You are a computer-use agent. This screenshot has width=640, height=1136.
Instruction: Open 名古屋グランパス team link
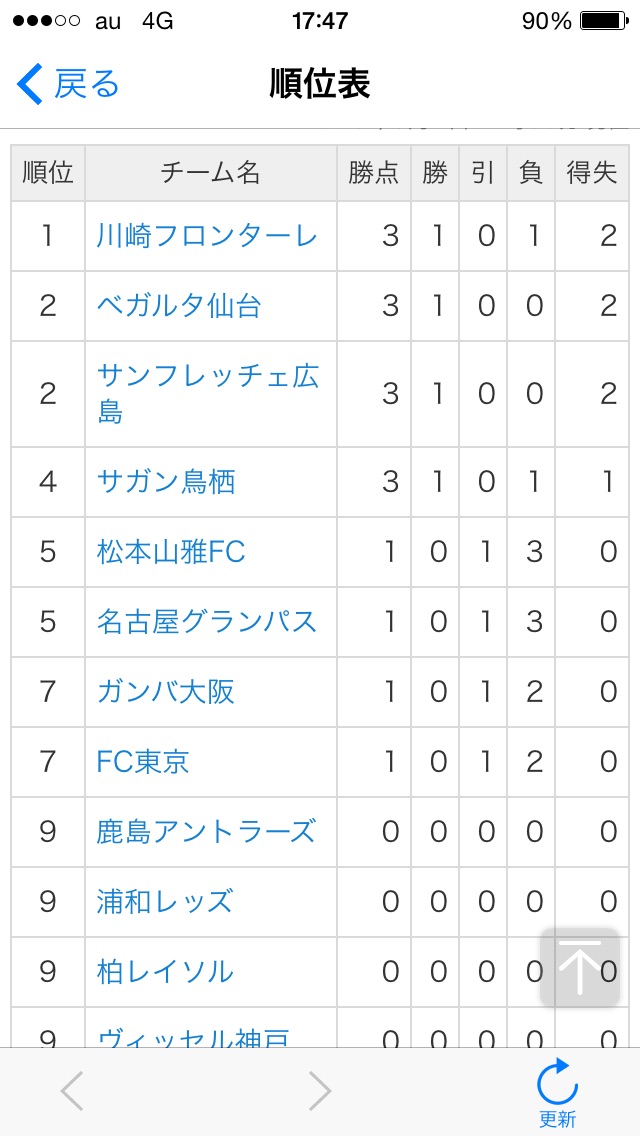(x=207, y=622)
